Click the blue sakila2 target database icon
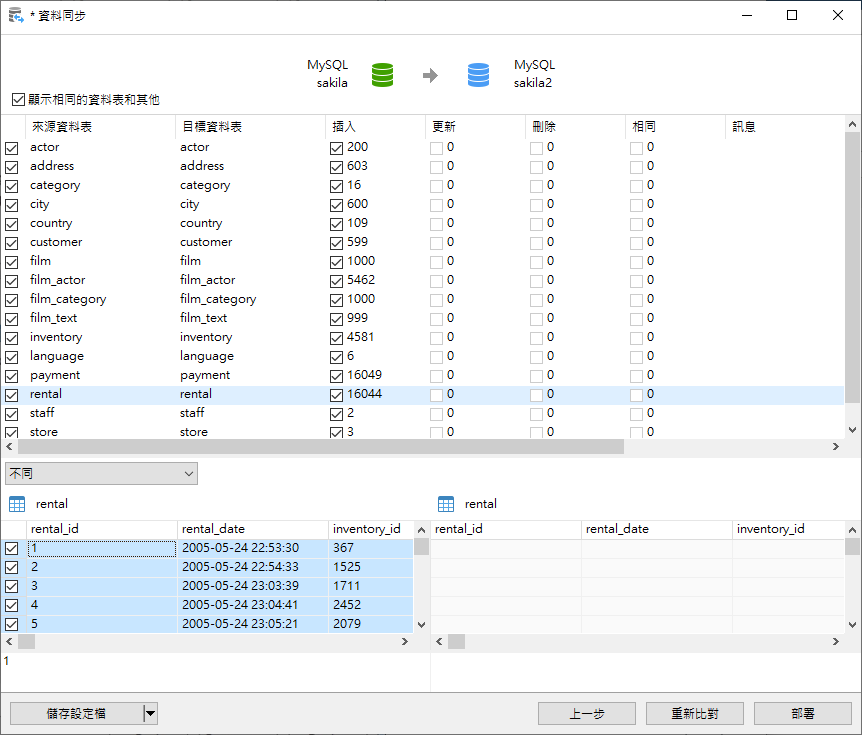The width and height of the screenshot is (862, 735). (479, 75)
